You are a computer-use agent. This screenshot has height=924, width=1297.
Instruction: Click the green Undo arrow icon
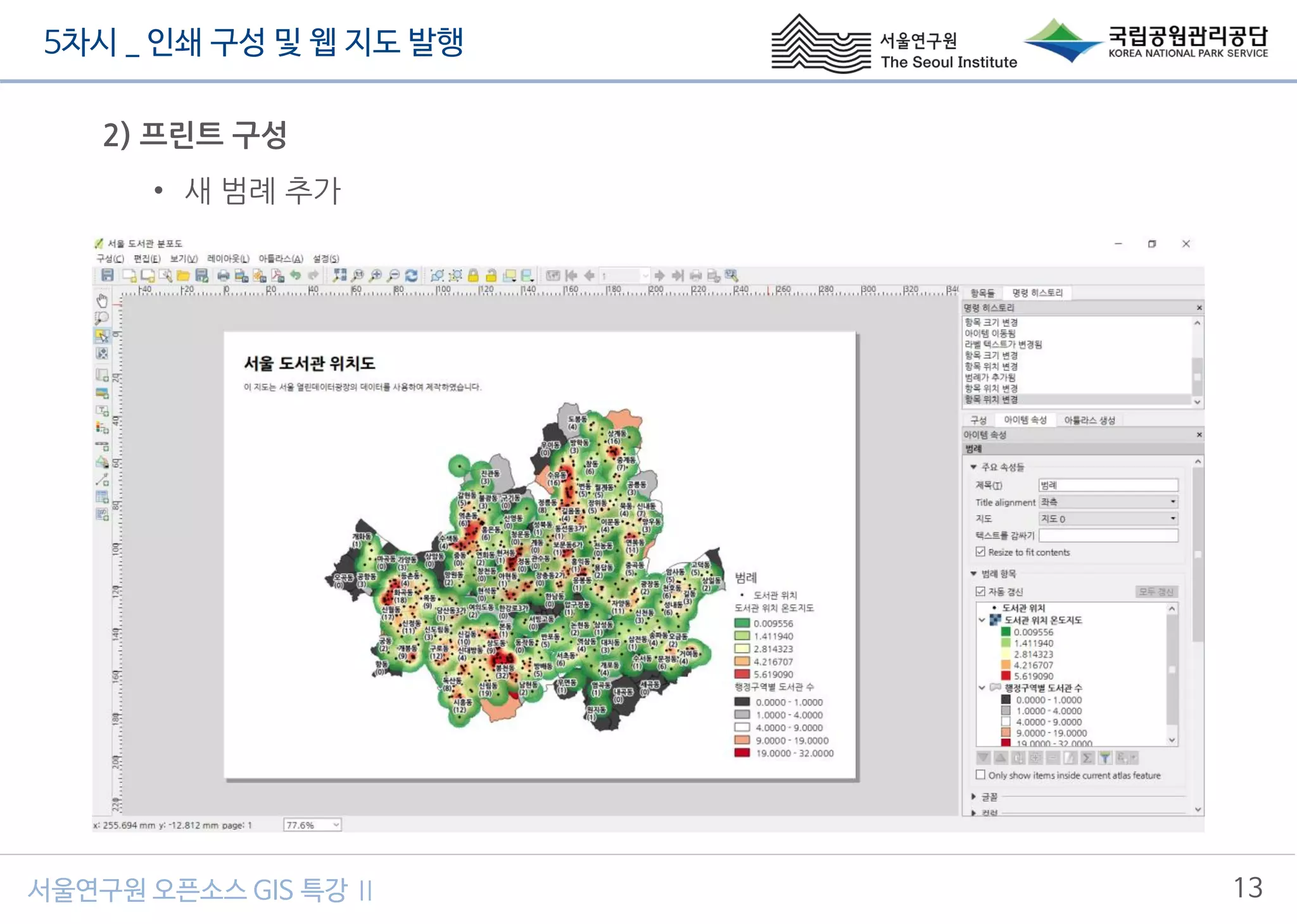coord(295,275)
